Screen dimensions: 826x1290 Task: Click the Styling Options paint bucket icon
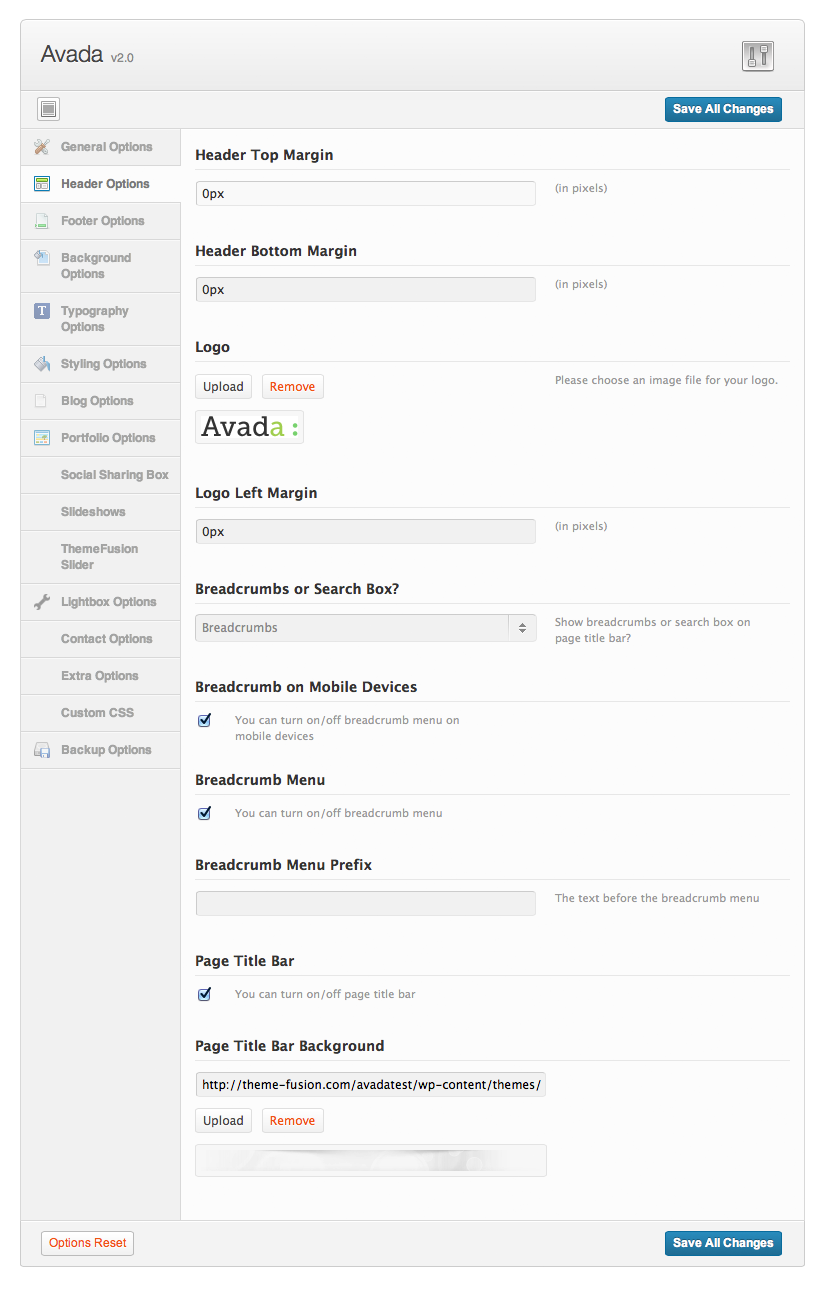point(41,364)
